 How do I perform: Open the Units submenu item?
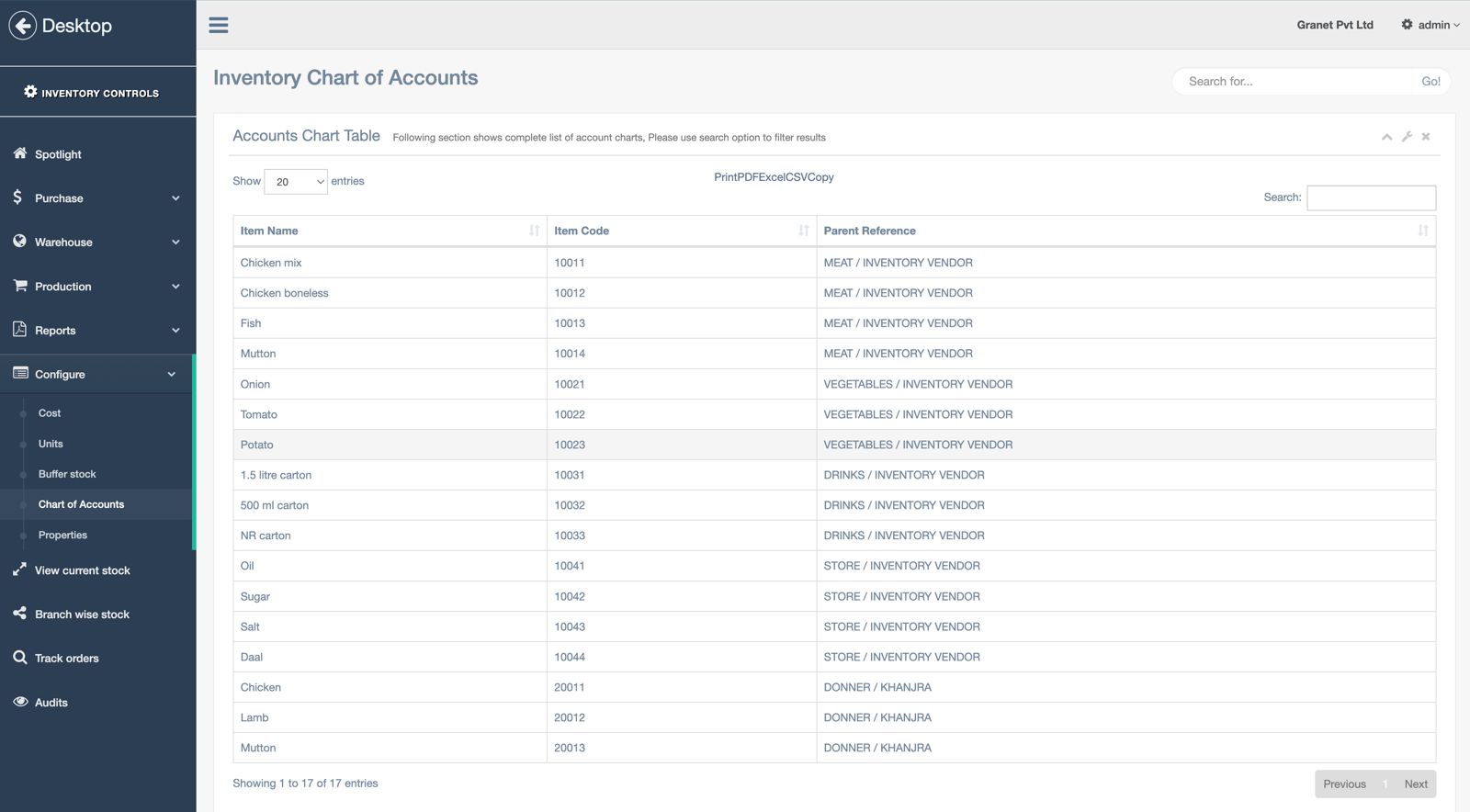coord(51,444)
